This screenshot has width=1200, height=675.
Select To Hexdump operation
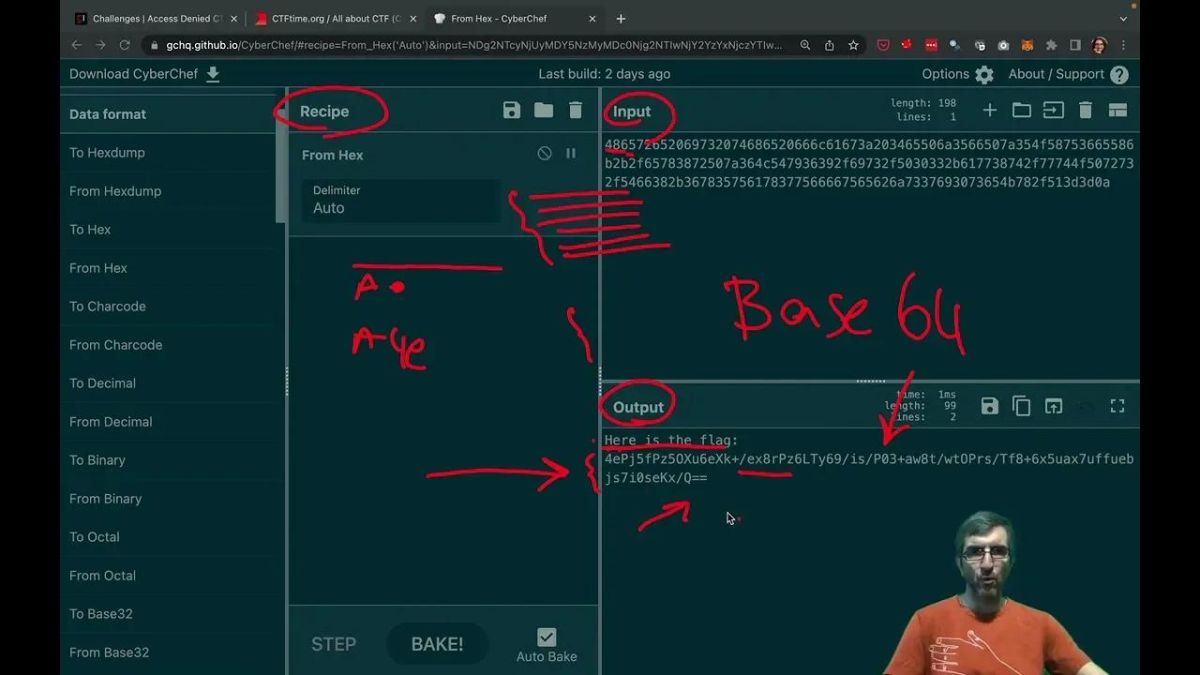click(168, 153)
